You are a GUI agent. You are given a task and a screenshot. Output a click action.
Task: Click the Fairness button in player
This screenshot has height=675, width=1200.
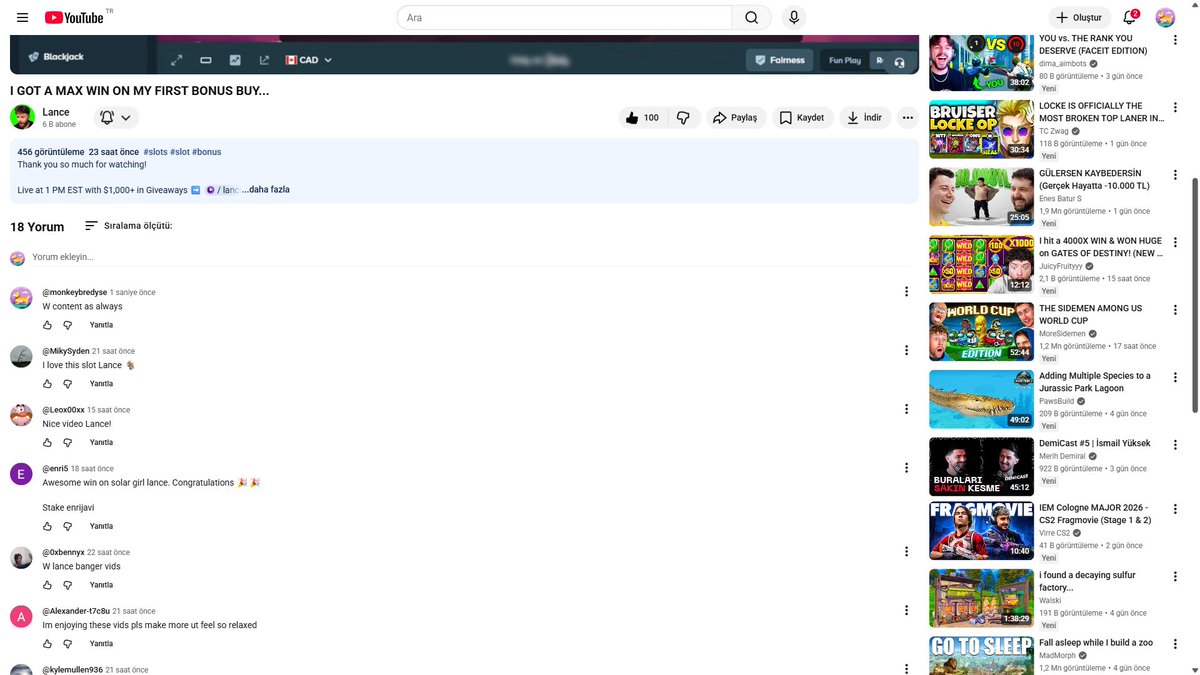pyautogui.click(x=779, y=60)
